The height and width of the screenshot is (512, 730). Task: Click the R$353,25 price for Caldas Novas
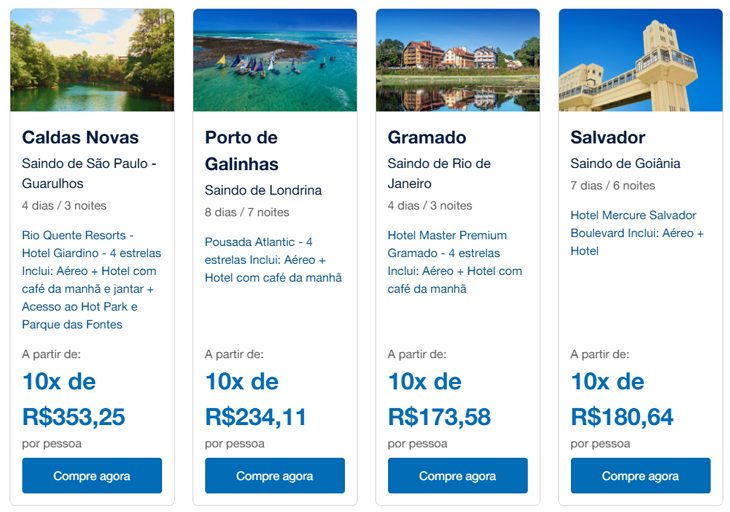point(74,417)
